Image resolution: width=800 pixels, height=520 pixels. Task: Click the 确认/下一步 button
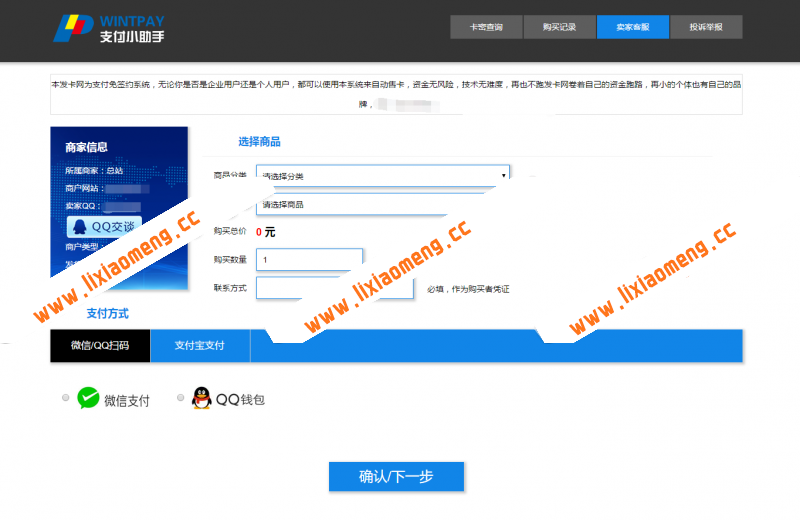(396, 477)
